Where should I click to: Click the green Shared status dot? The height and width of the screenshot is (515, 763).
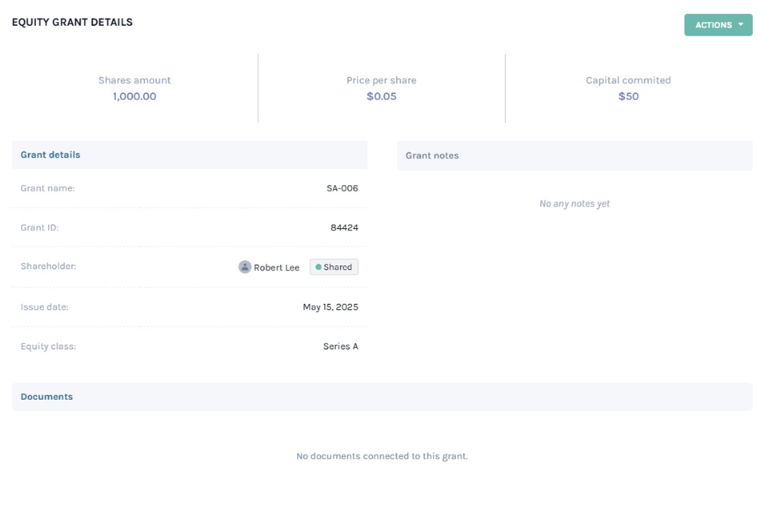(x=318, y=267)
